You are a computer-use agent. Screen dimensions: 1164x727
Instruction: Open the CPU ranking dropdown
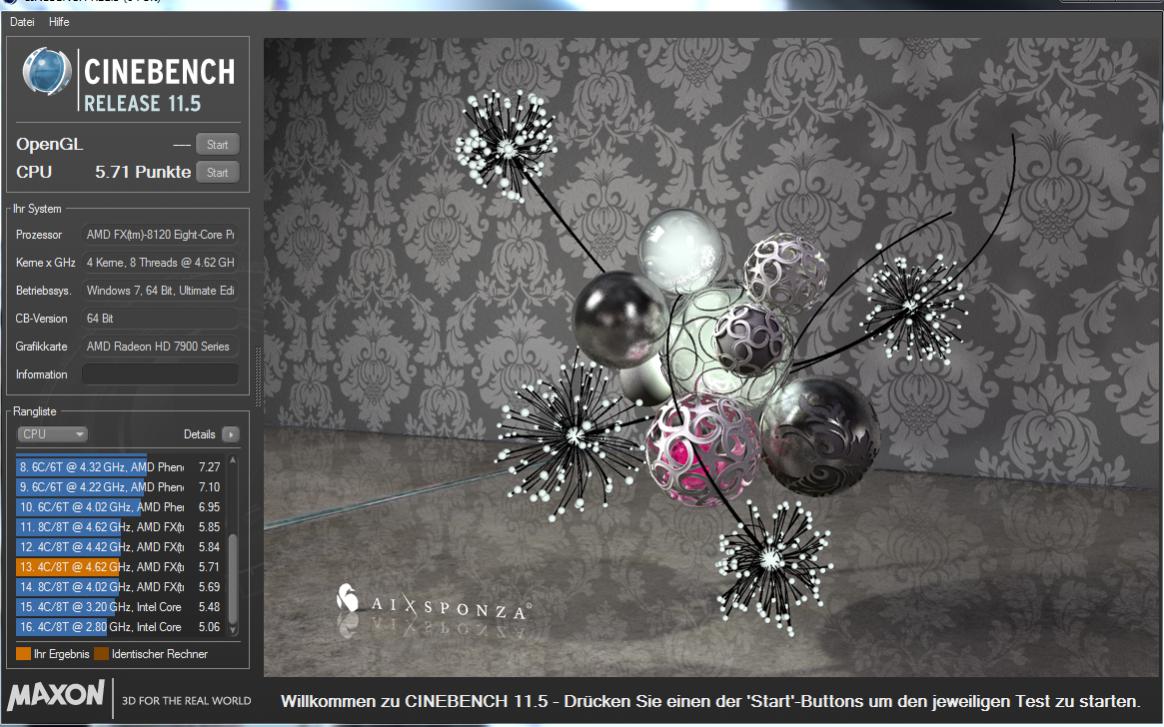52,434
